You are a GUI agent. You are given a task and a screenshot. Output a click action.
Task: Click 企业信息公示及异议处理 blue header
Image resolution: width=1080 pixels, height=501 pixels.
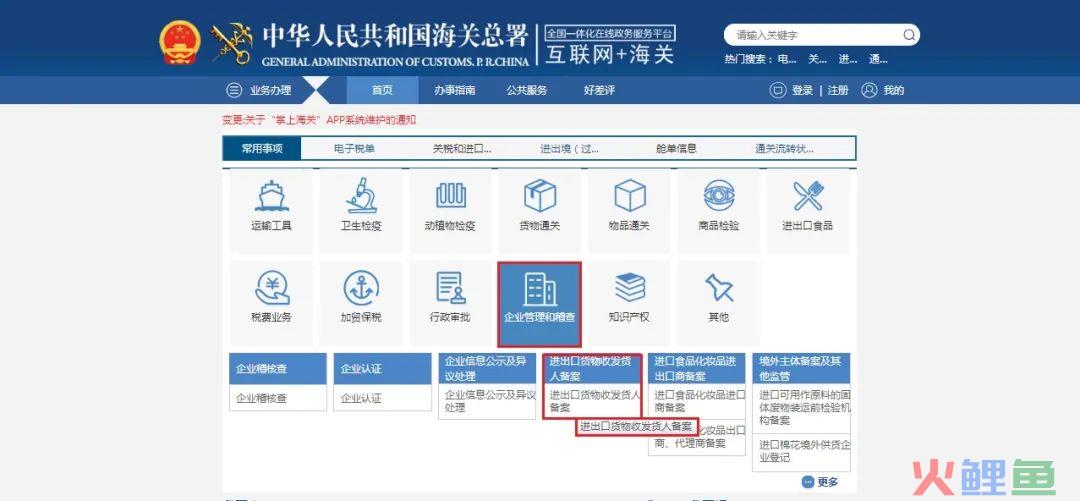tap(487, 369)
